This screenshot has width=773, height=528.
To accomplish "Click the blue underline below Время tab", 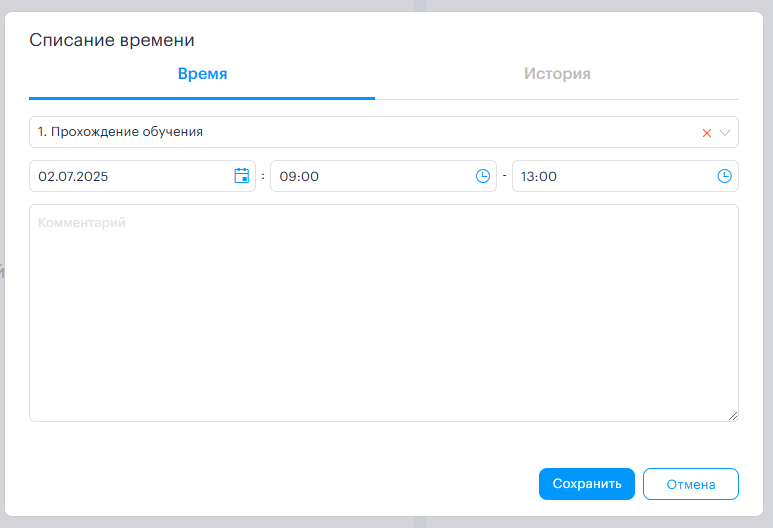I will pyautogui.click(x=202, y=98).
